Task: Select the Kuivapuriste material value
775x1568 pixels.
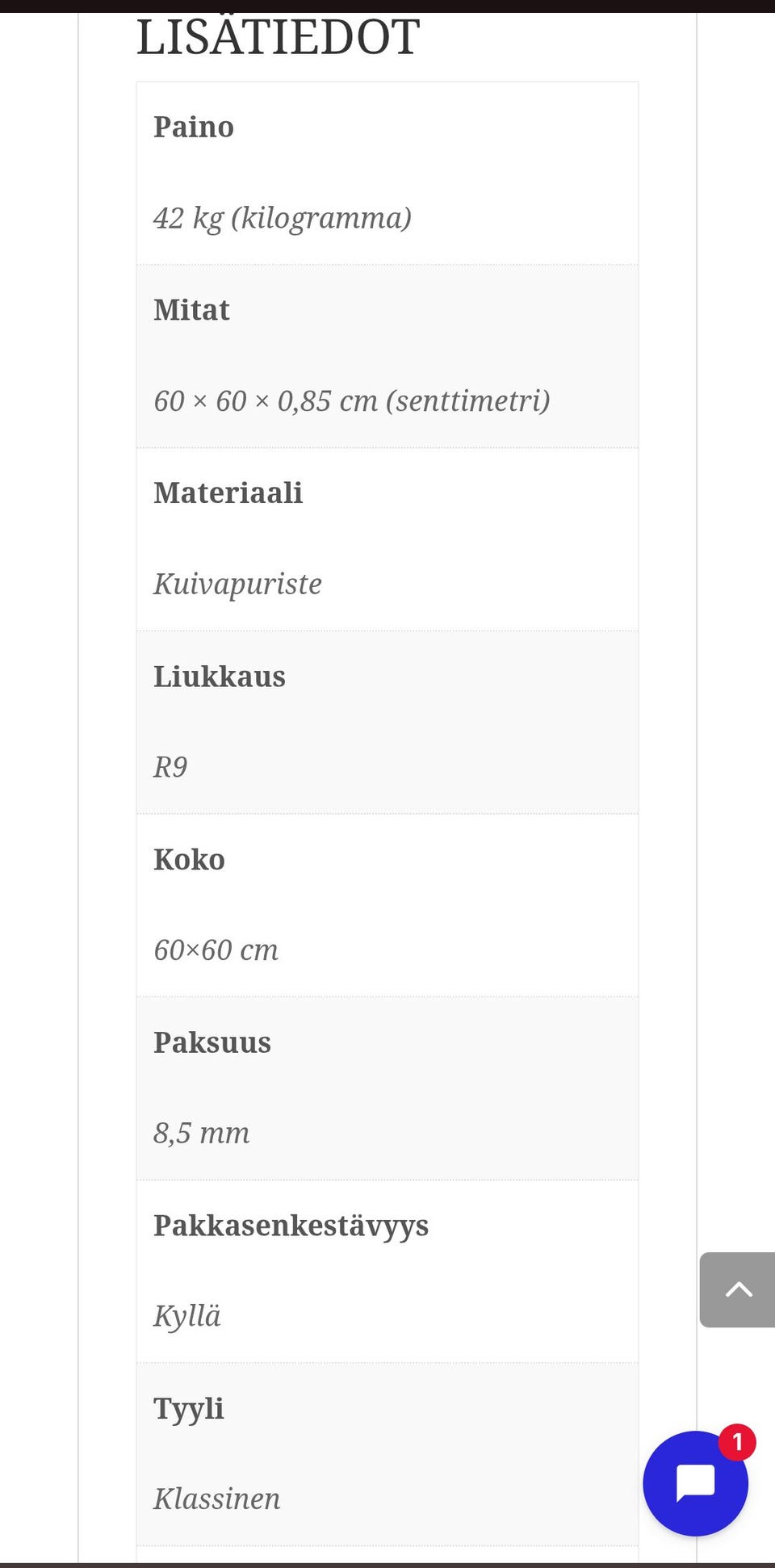Action: point(237,584)
